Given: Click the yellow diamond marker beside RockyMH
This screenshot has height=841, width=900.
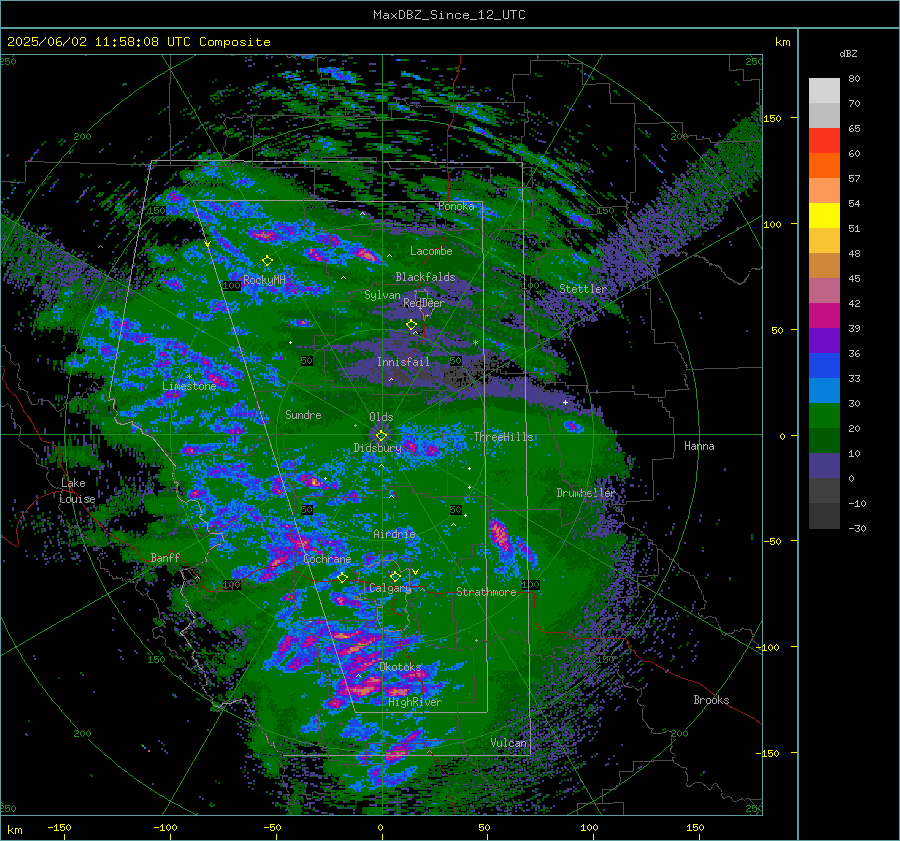Looking at the screenshot, I should tap(267, 261).
